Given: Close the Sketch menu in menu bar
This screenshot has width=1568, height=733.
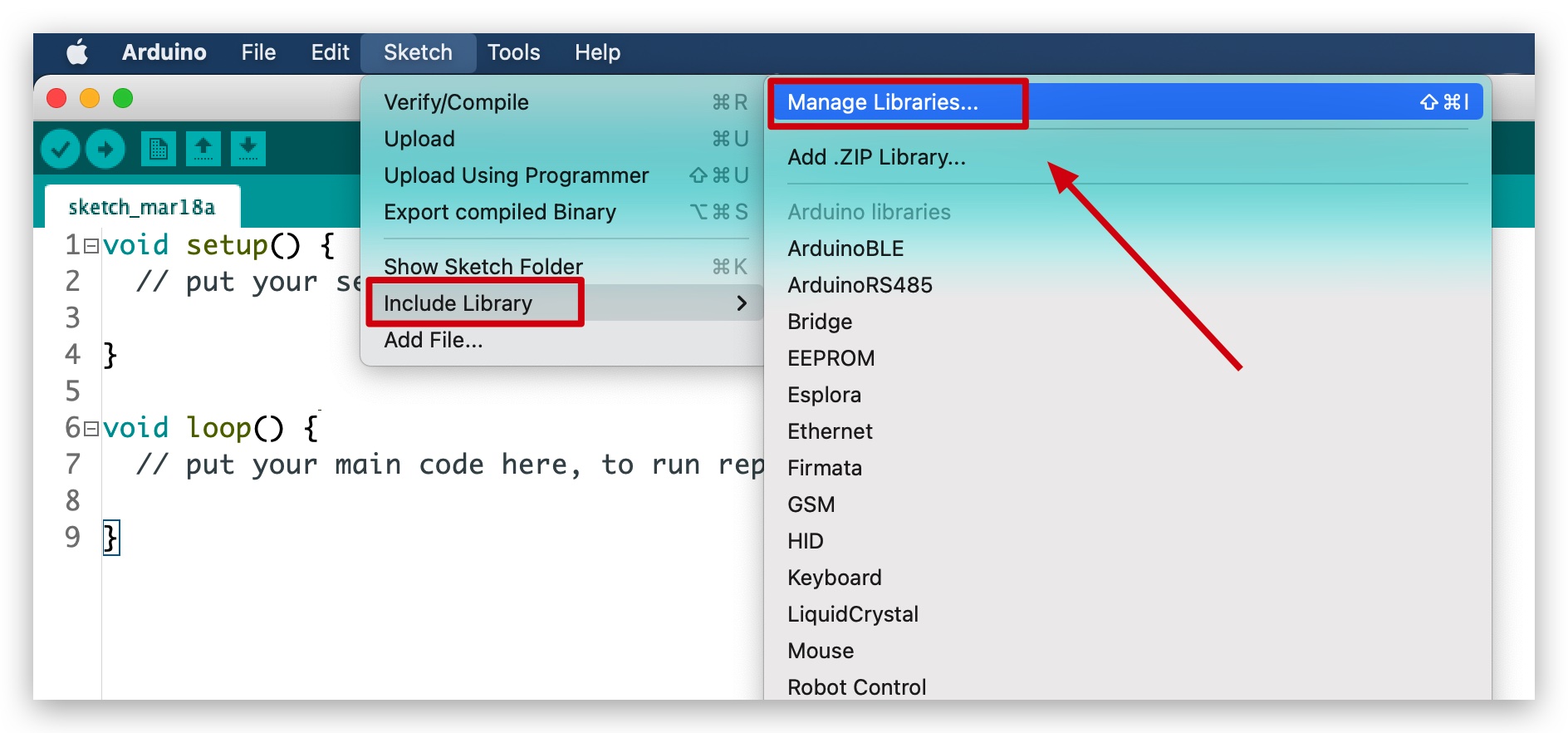Looking at the screenshot, I should point(418,52).
